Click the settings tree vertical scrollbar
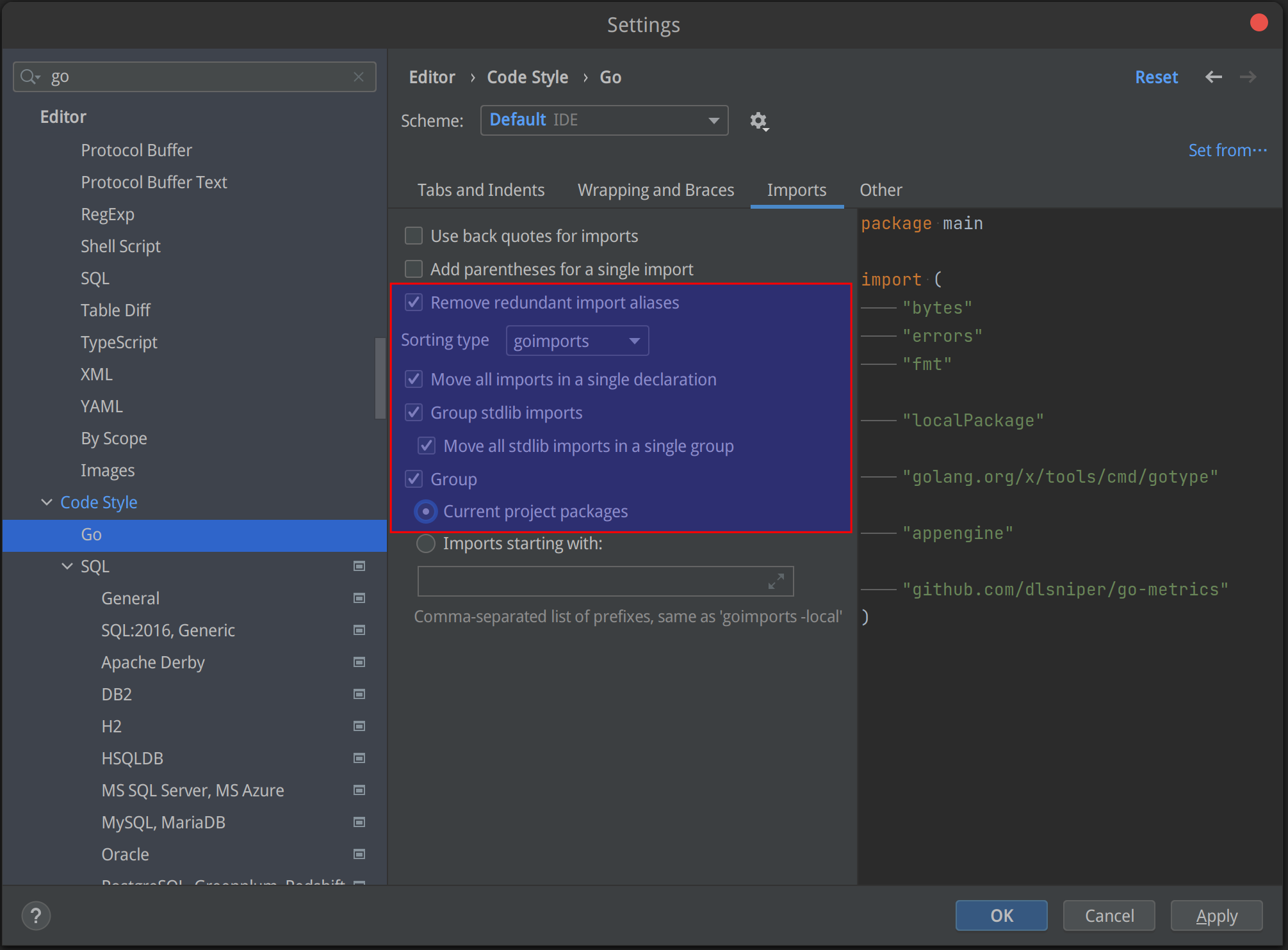This screenshot has height=950, width=1288. [x=380, y=378]
